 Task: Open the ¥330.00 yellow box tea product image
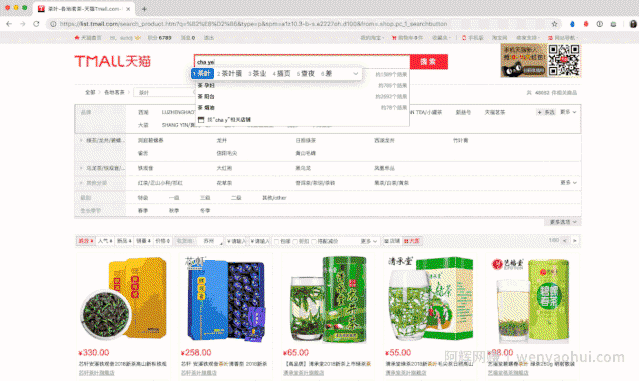(123, 300)
